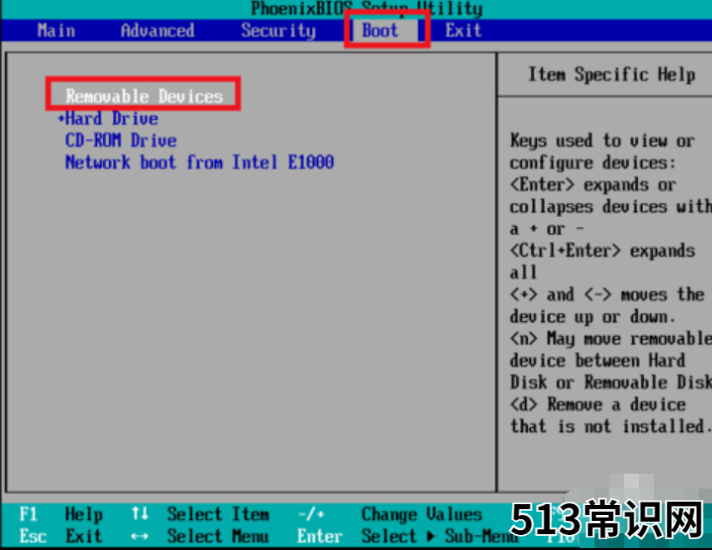
Task: Select Network boot from Intel E1000
Action: [200, 162]
